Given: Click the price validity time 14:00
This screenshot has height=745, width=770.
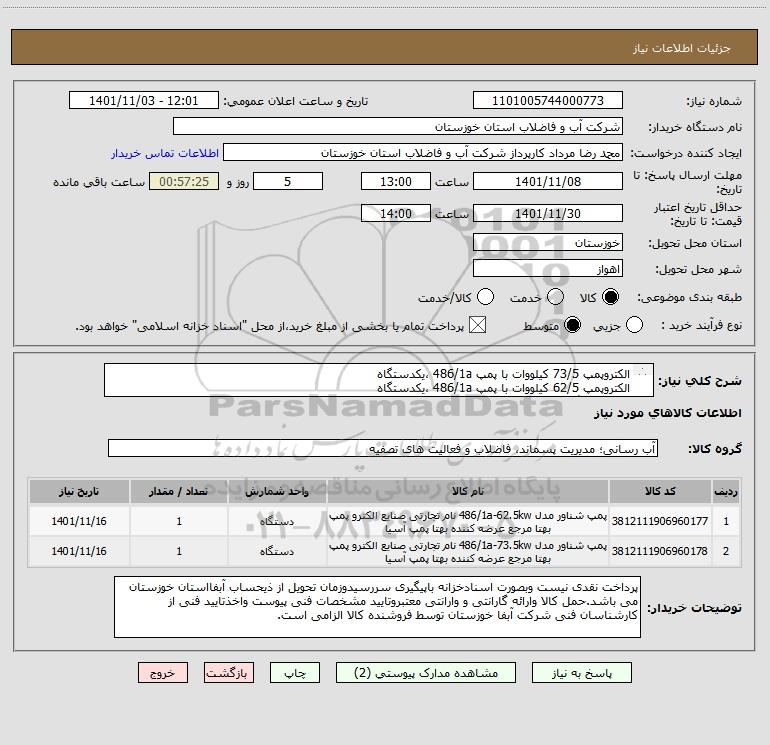Looking at the screenshot, I should [396, 214].
